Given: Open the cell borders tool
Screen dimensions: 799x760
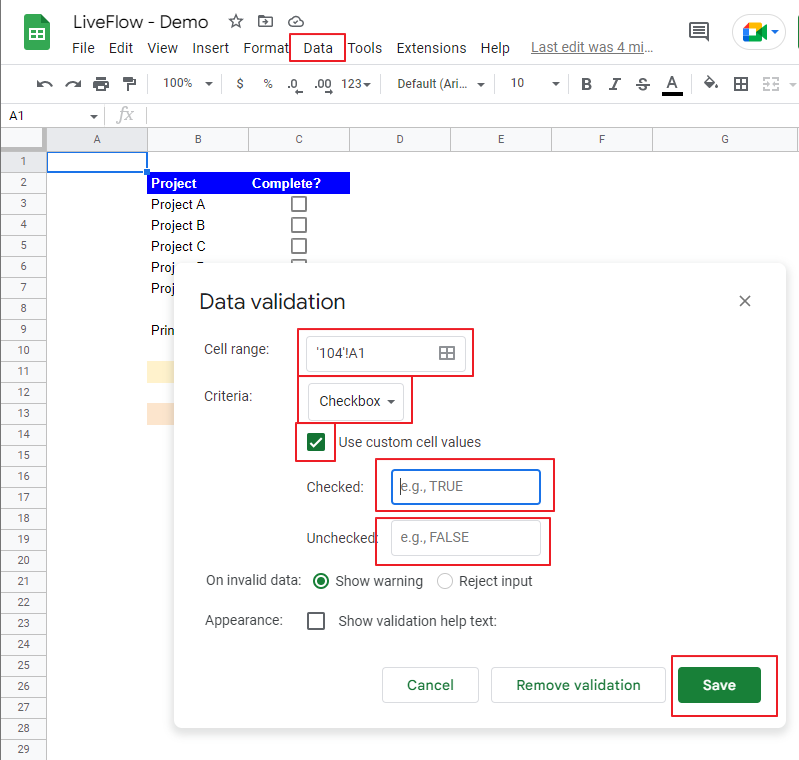Looking at the screenshot, I should pos(741,84).
